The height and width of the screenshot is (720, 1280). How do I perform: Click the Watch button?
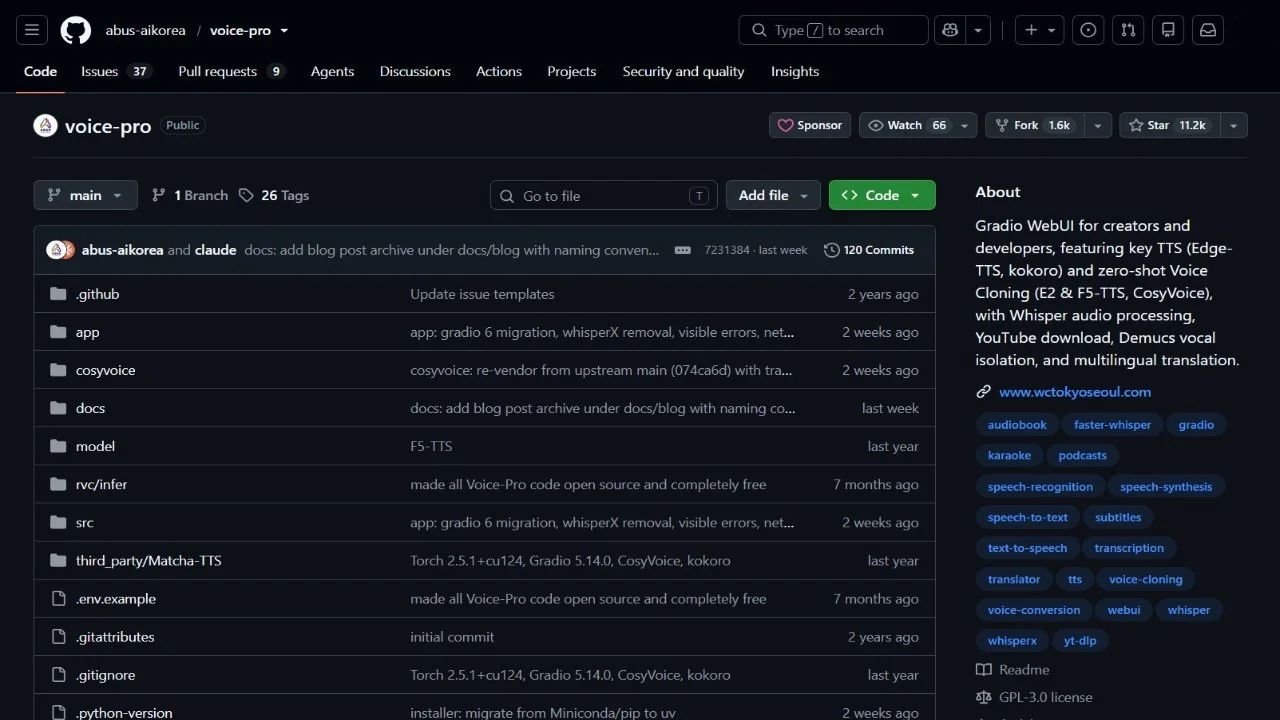coord(906,125)
